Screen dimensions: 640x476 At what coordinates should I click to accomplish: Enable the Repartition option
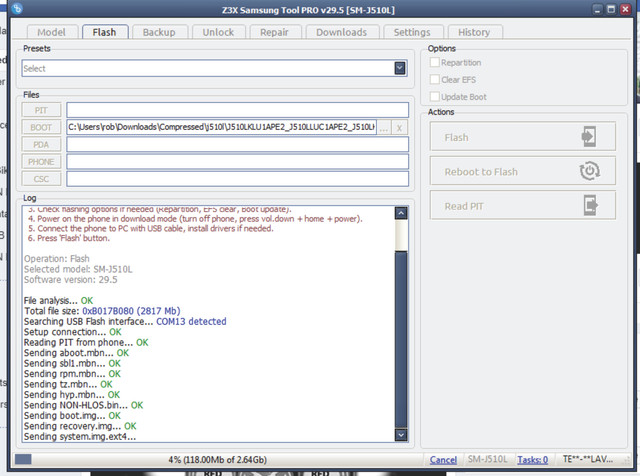coord(435,62)
